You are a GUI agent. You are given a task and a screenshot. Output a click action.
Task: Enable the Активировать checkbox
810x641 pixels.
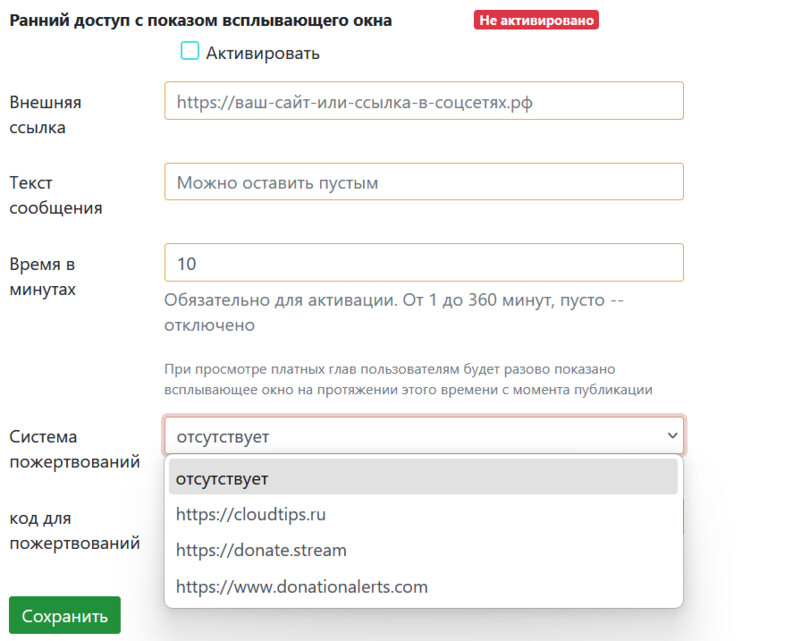tap(189, 51)
